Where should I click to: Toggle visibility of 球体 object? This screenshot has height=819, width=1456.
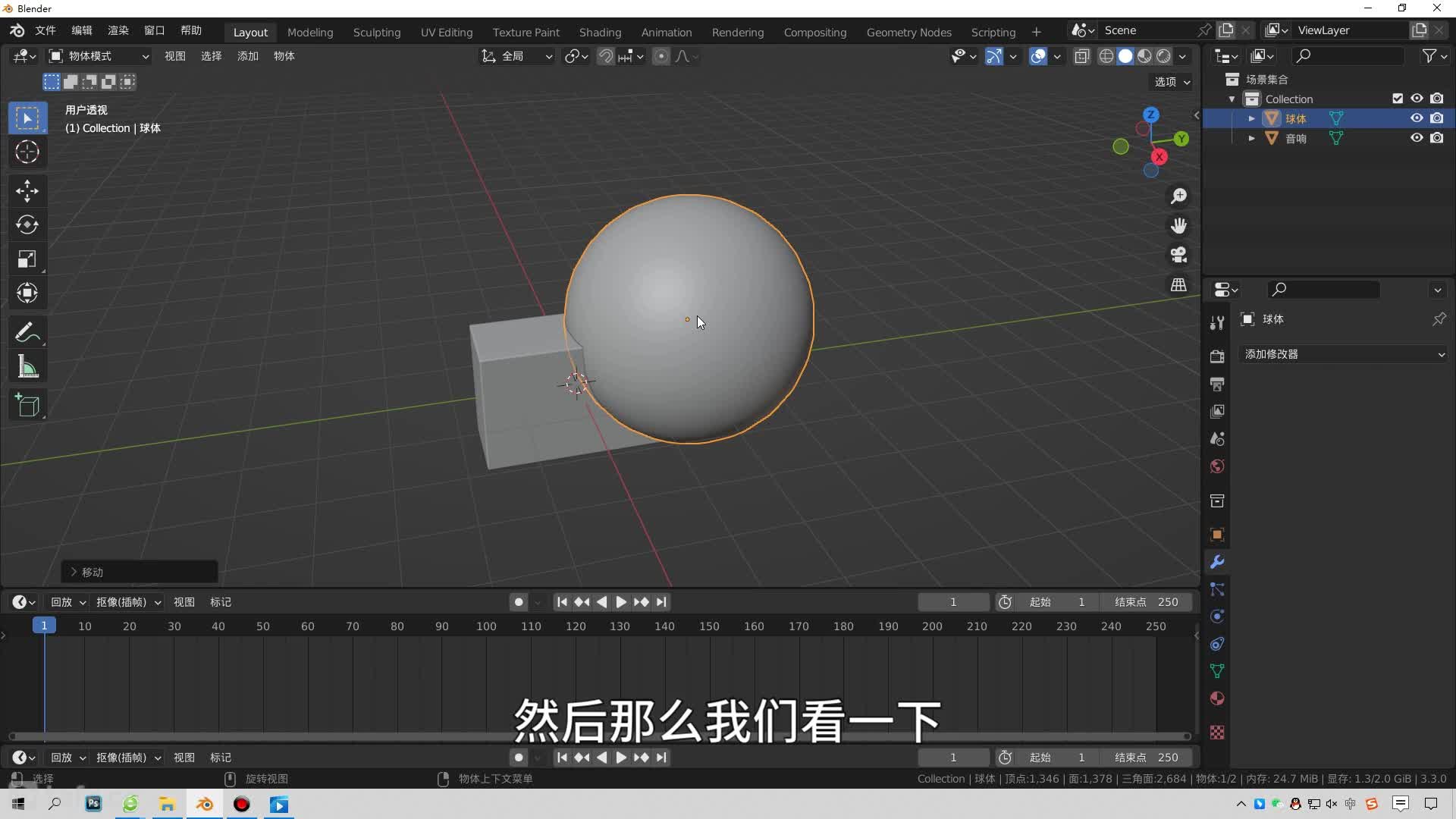1416,118
